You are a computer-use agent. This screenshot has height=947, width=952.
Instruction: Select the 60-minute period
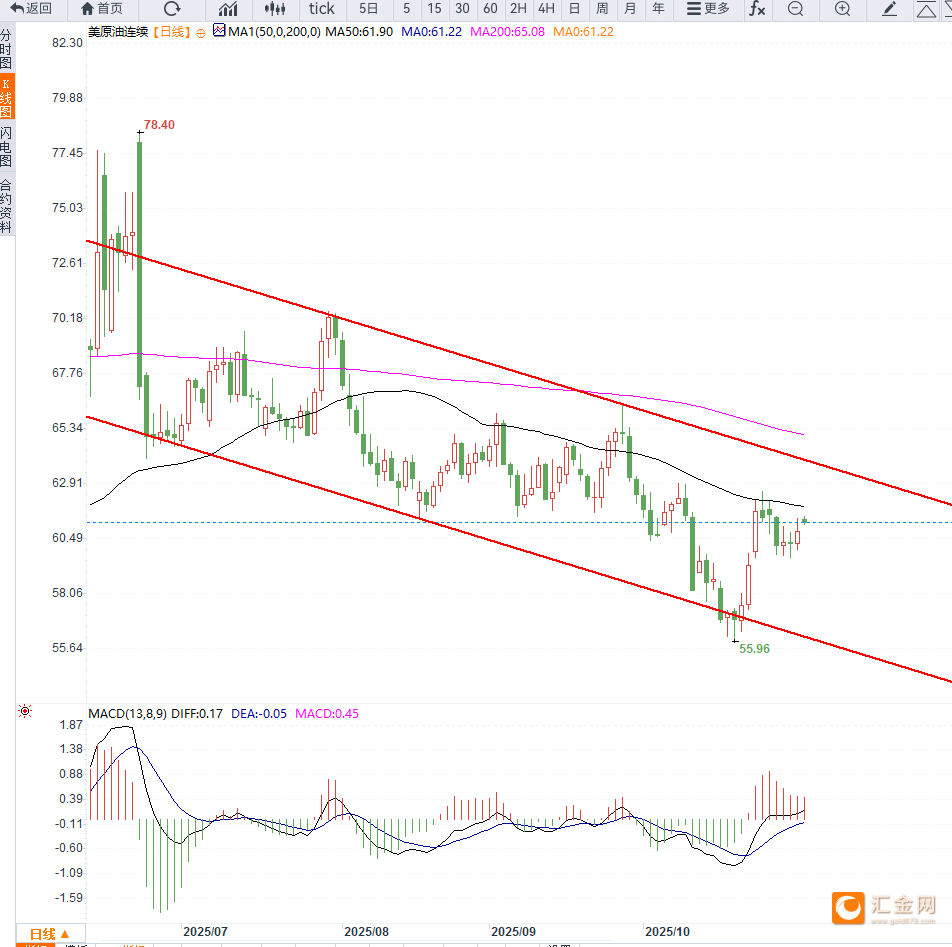(490, 8)
